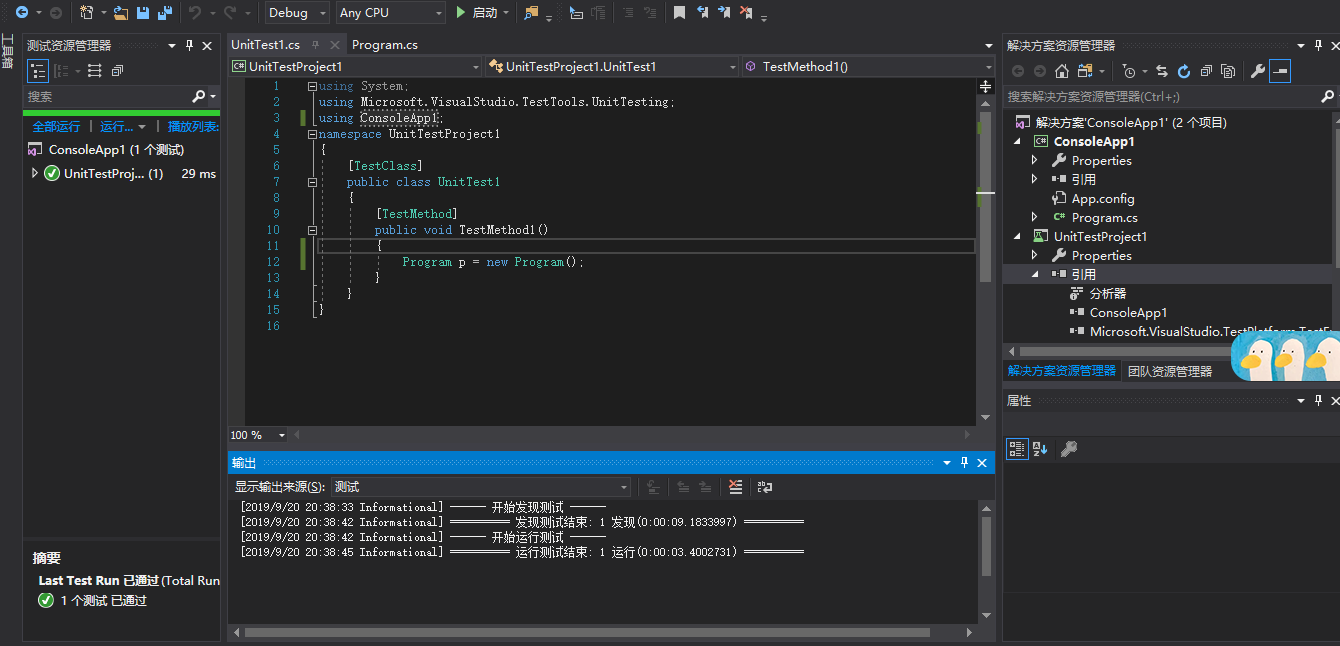1340x646 pixels.
Task: Click 播放列表 link in Test Explorer
Action: pos(193,127)
